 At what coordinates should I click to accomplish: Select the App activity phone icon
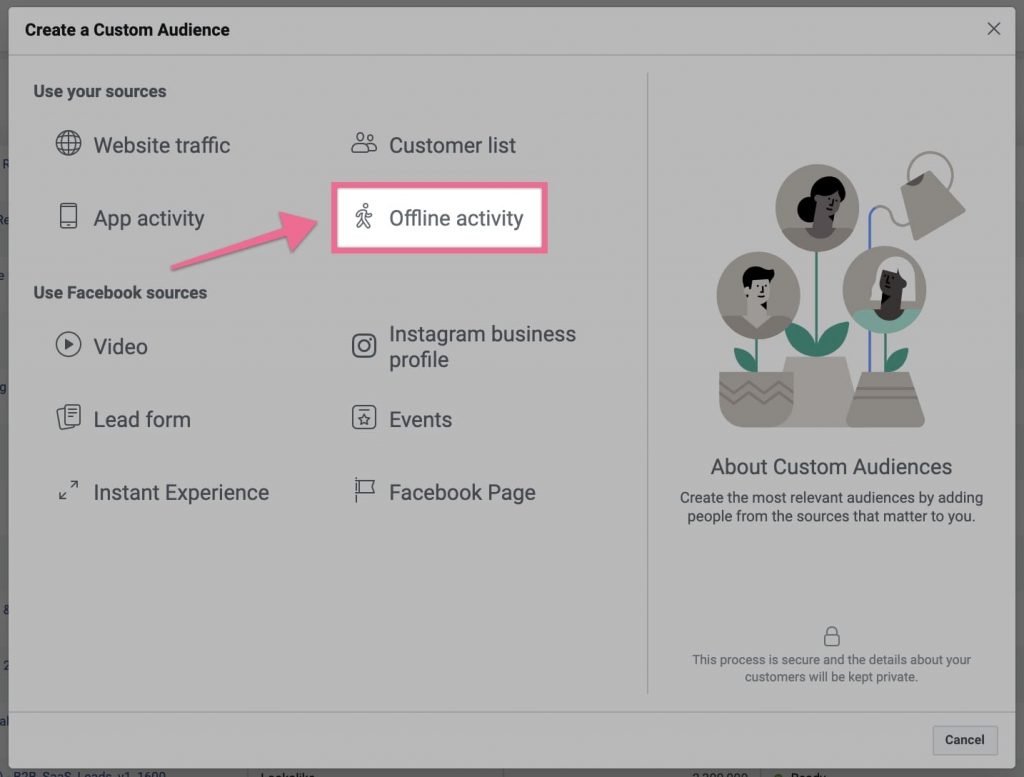pyautogui.click(x=68, y=218)
